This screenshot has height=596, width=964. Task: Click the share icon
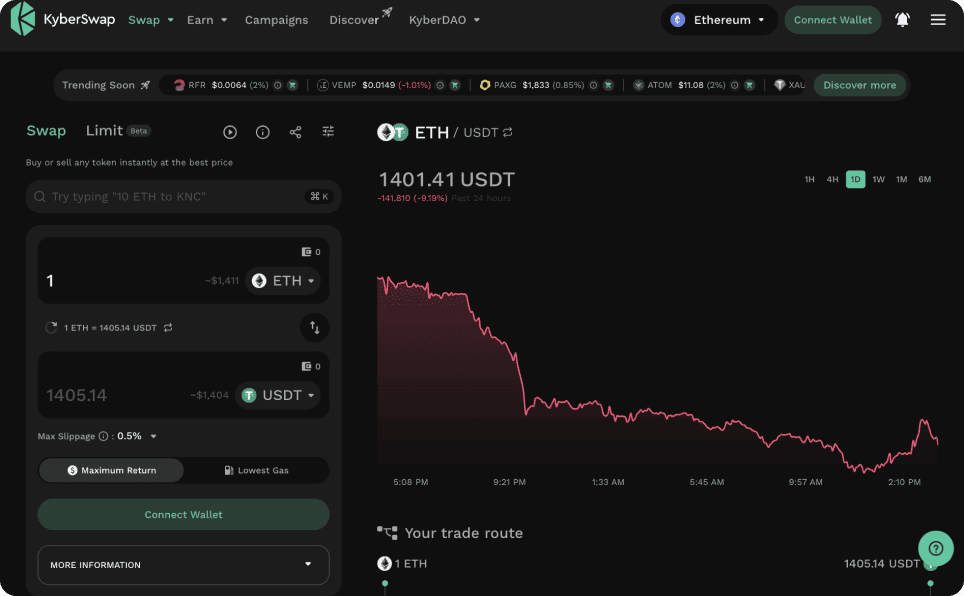pos(296,132)
